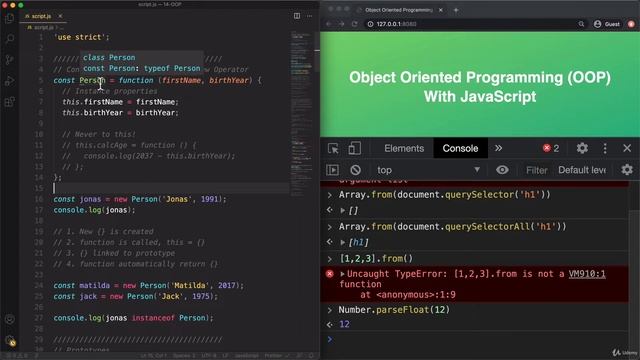Open Run and Debug view

point(9,81)
